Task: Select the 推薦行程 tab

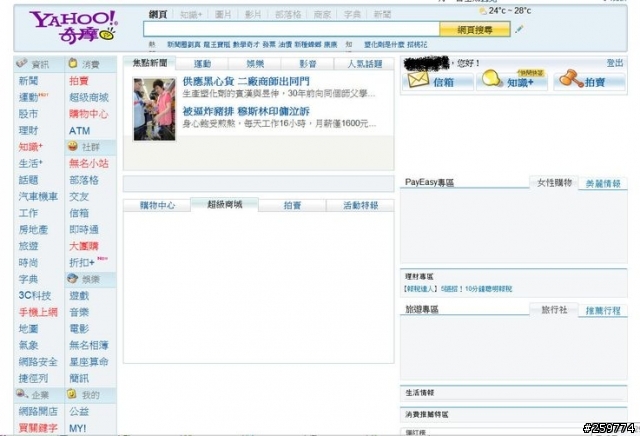Action: pos(603,311)
